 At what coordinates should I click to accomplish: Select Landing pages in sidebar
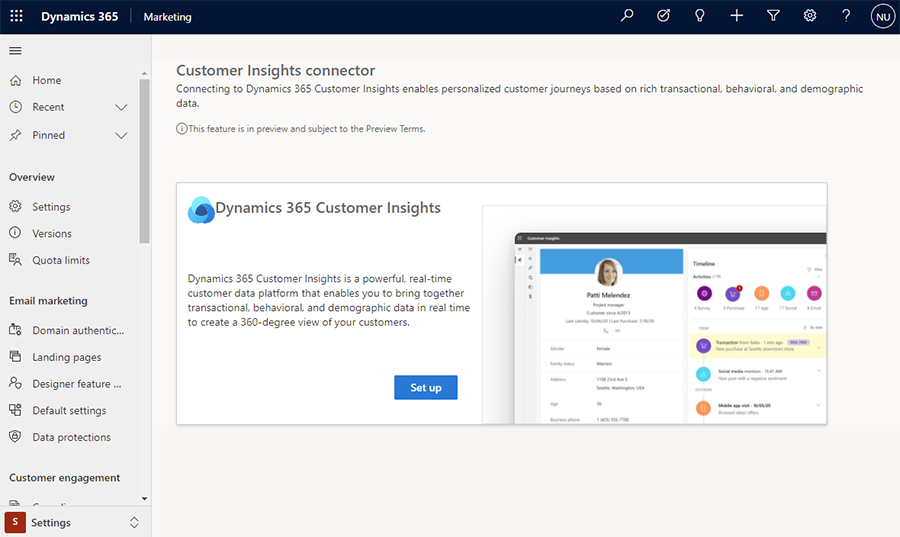click(66, 357)
